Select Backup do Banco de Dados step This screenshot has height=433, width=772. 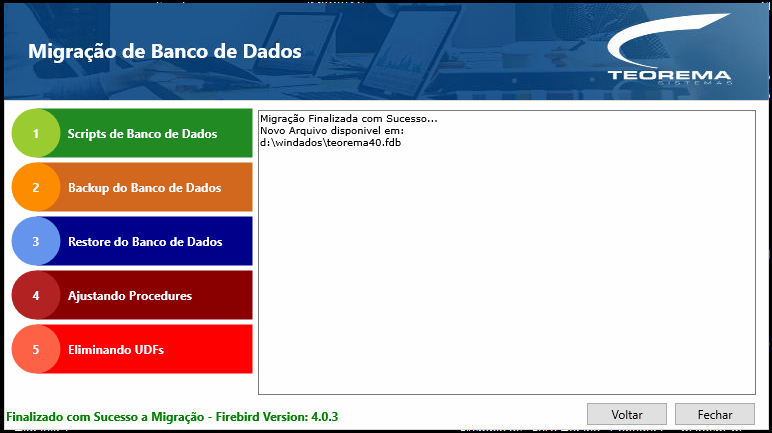click(x=145, y=188)
